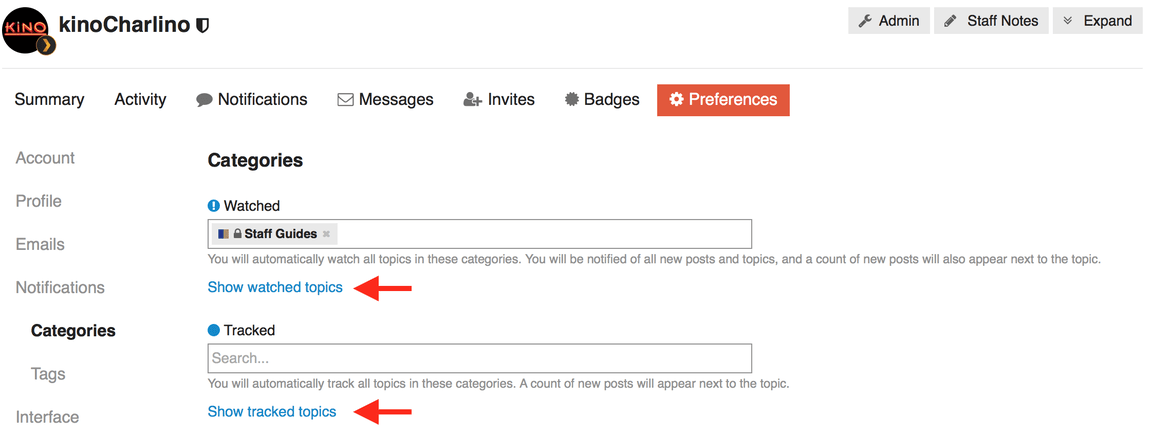Open Invites tab with user-plus icon
This screenshot has width=1152, height=434.
(x=499, y=100)
